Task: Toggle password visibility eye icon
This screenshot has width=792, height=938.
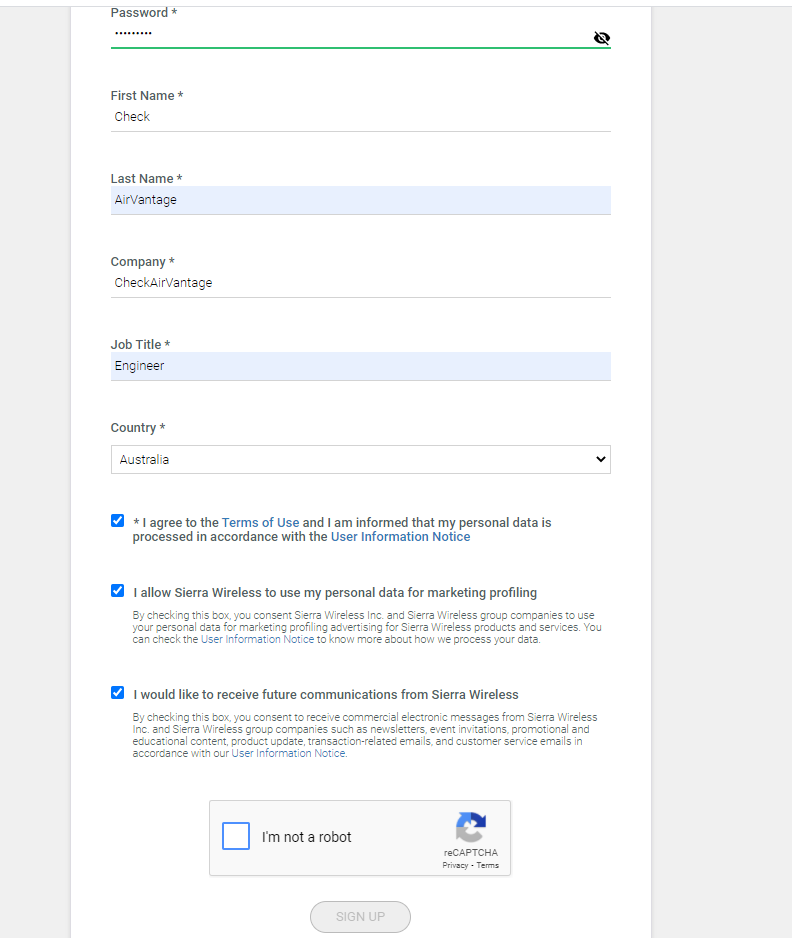Action: click(601, 38)
